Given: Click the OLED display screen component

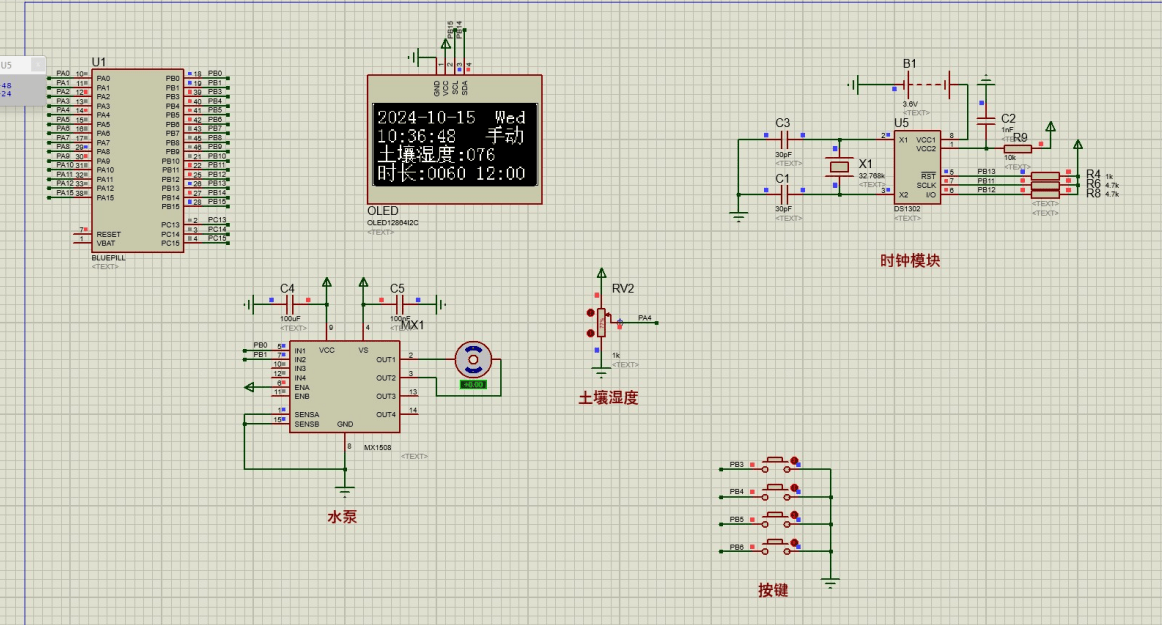Looking at the screenshot, I should (453, 144).
